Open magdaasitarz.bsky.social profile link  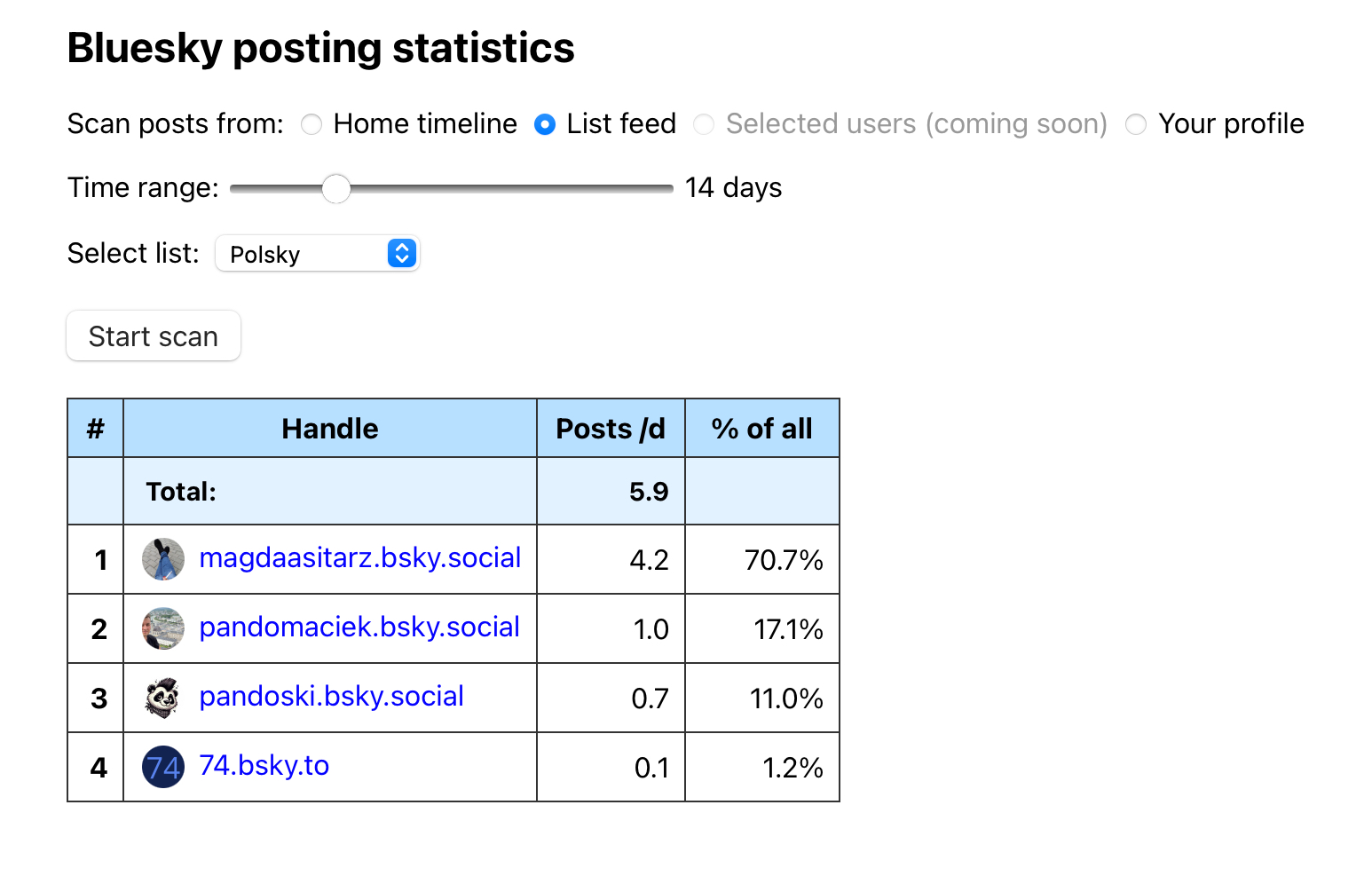click(x=359, y=557)
